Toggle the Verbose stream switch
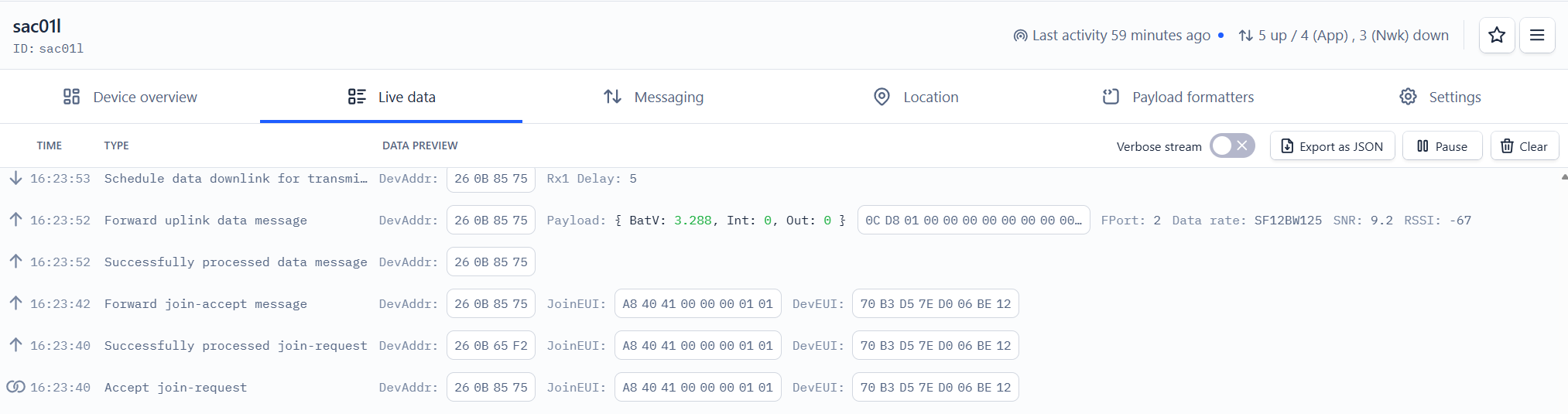 coord(1232,145)
